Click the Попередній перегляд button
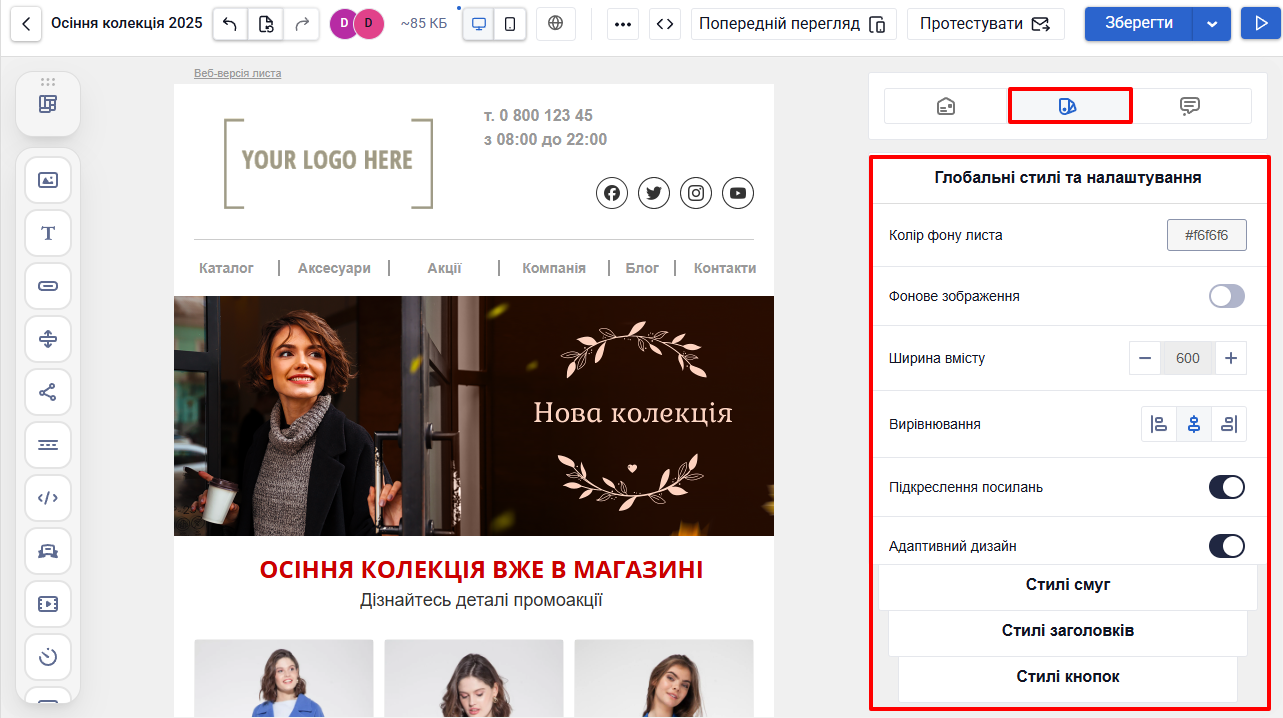This screenshot has height=718, width=1283. tap(793, 24)
